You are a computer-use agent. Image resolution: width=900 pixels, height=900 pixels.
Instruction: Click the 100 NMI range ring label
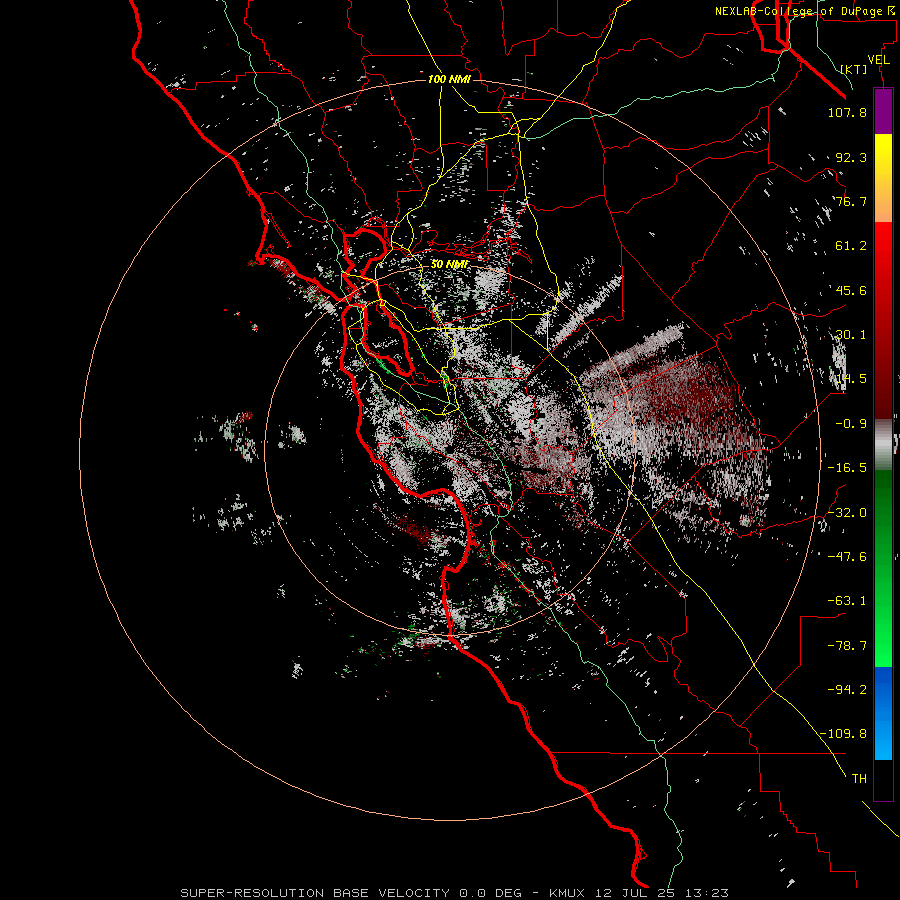(x=449, y=79)
